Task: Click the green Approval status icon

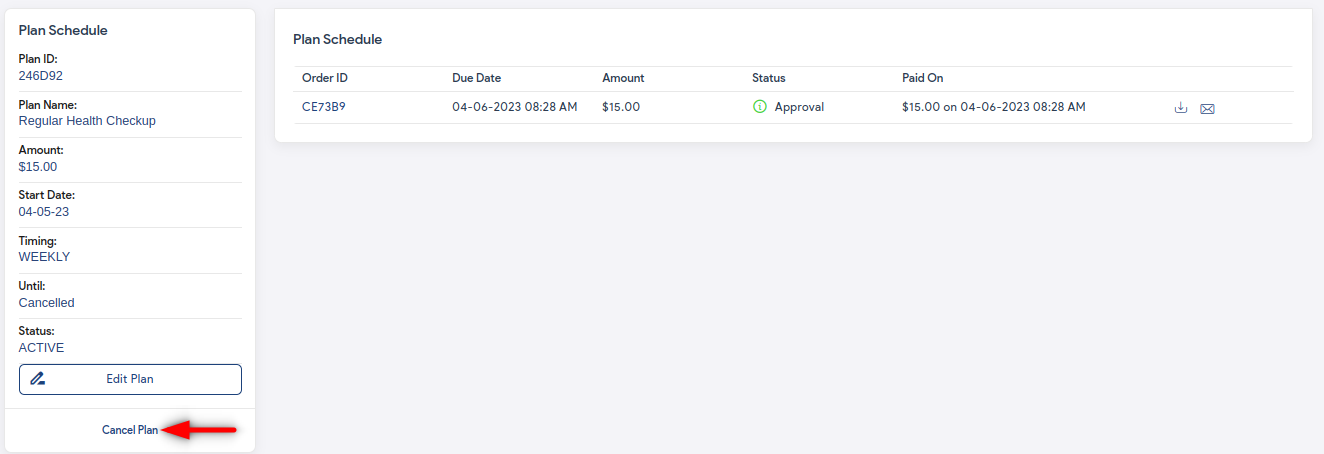Action: point(759,107)
